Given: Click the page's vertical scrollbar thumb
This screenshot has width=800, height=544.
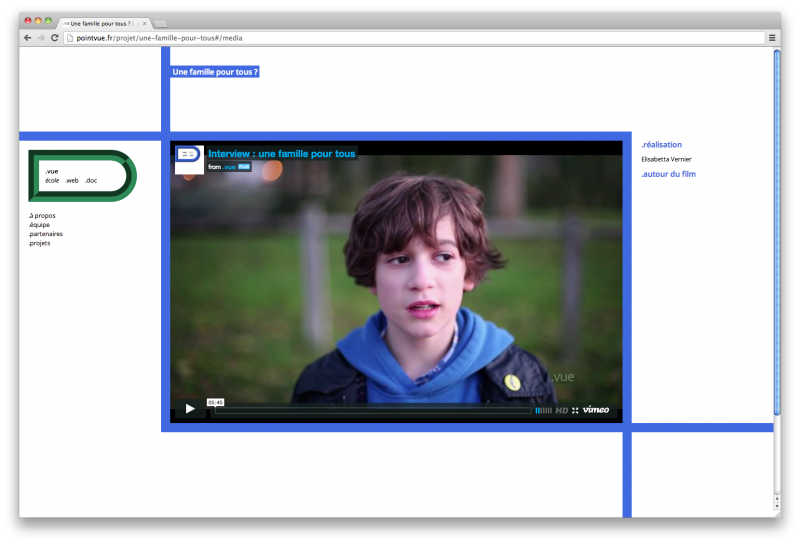Looking at the screenshot, I should point(777,232).
